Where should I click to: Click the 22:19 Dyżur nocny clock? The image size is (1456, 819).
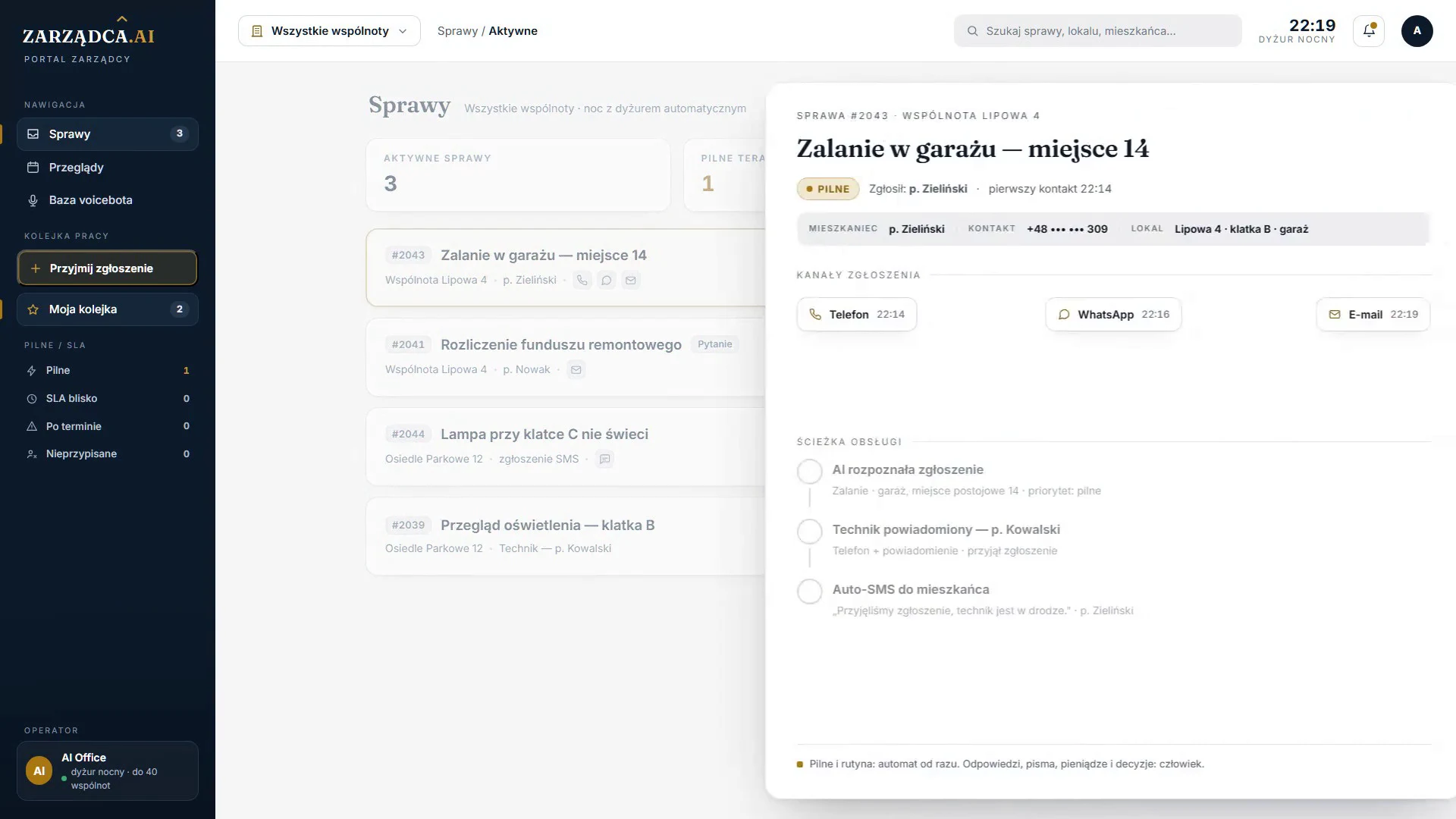tap(1297, 31)
